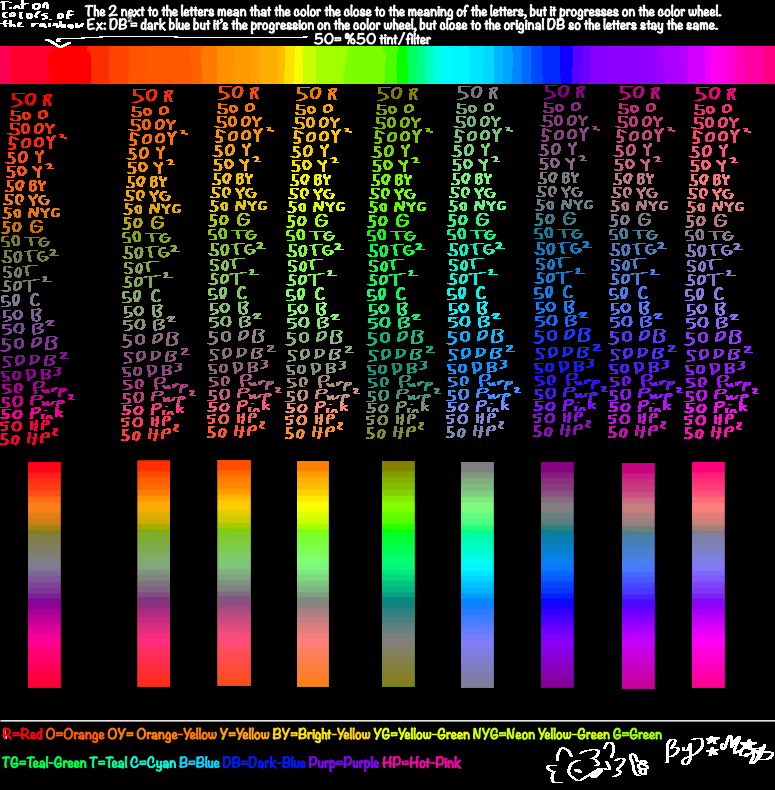Image resolution: width=775 pixels, height=790 pixels.
Task: Click the last hot-pink gradient bar on the right
Action: click(708, 574)
